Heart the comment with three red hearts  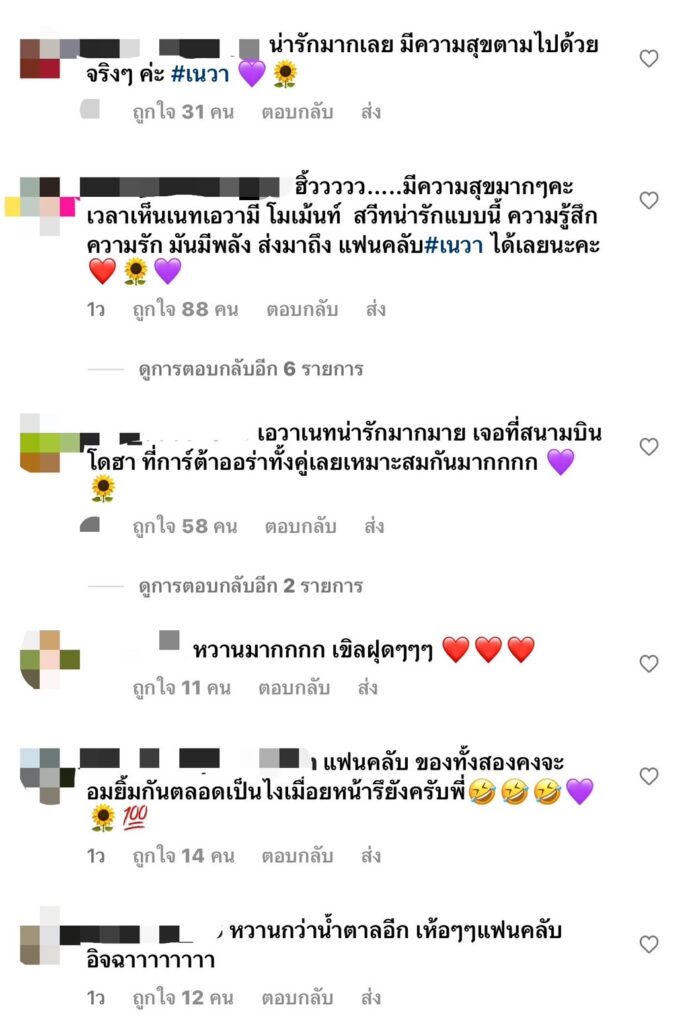(648, 664)
